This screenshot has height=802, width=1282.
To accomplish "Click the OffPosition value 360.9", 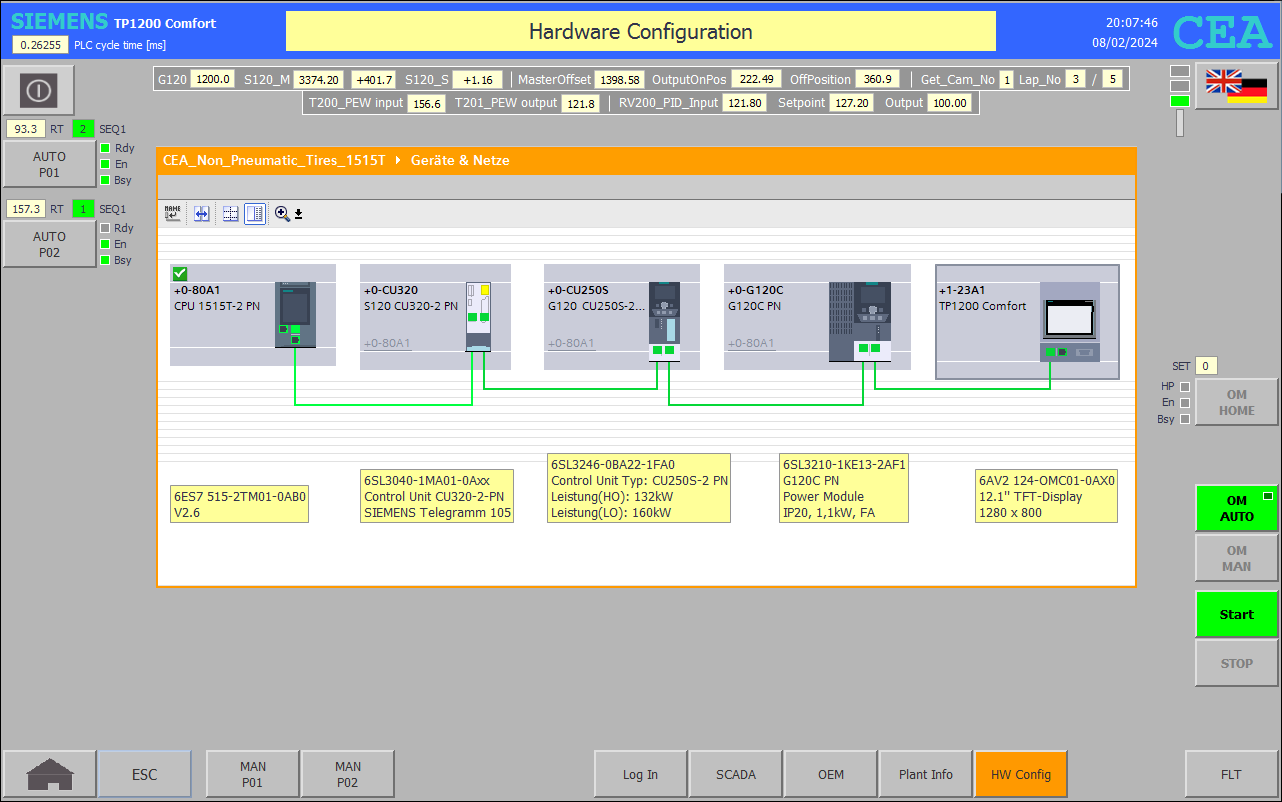I will coord(878,79).
